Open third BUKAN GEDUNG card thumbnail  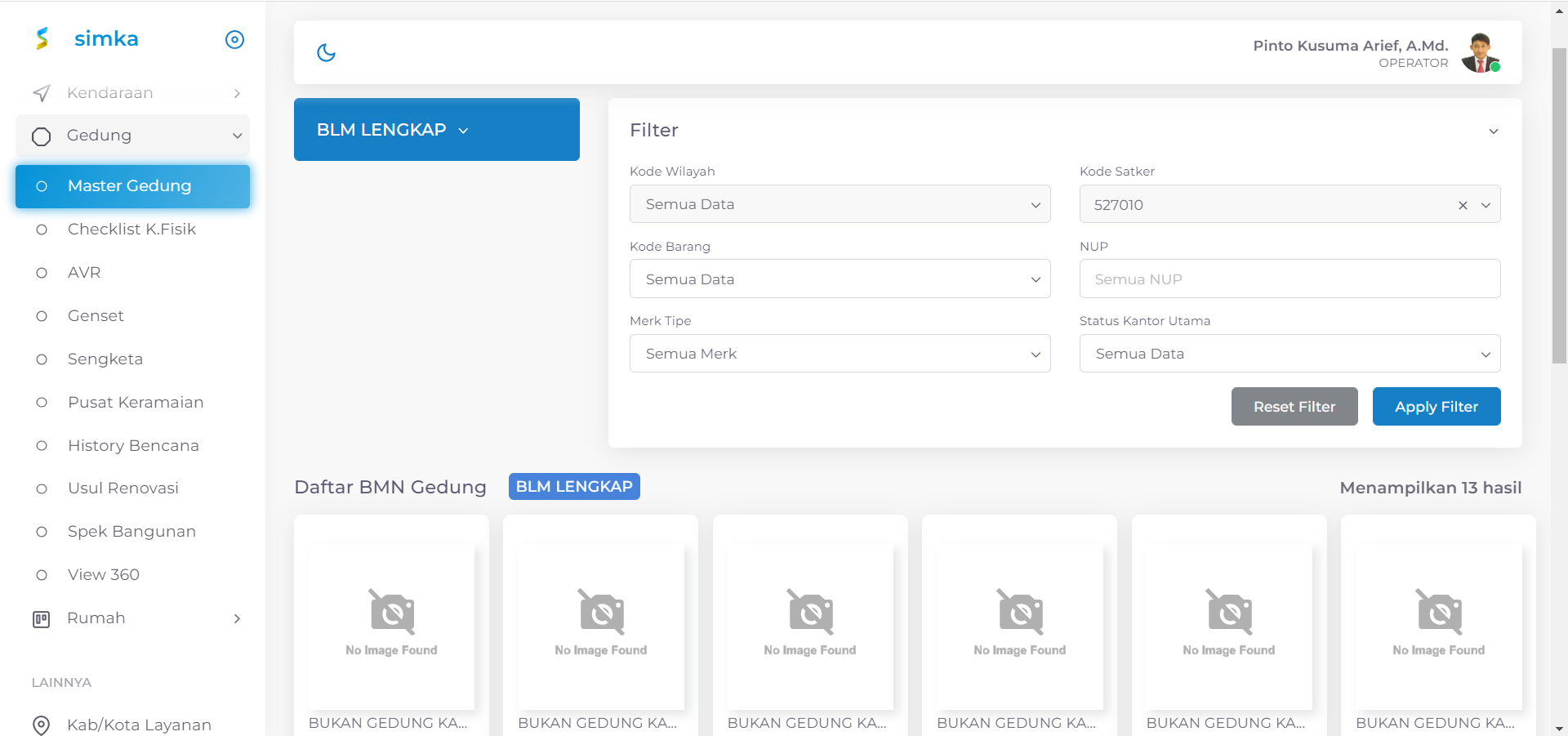tap(810, 627)
